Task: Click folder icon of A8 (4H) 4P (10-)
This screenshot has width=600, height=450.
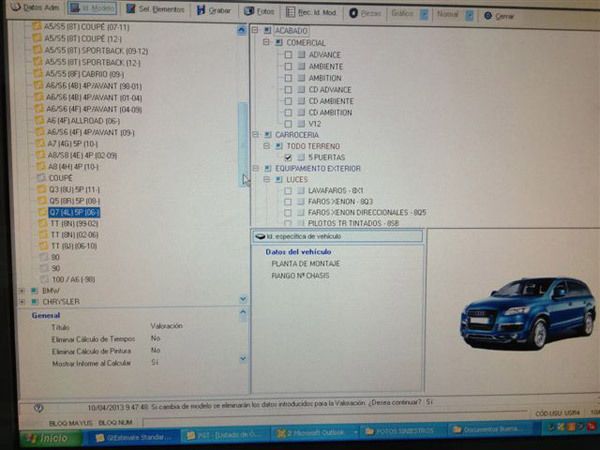Action: (41, 166)
